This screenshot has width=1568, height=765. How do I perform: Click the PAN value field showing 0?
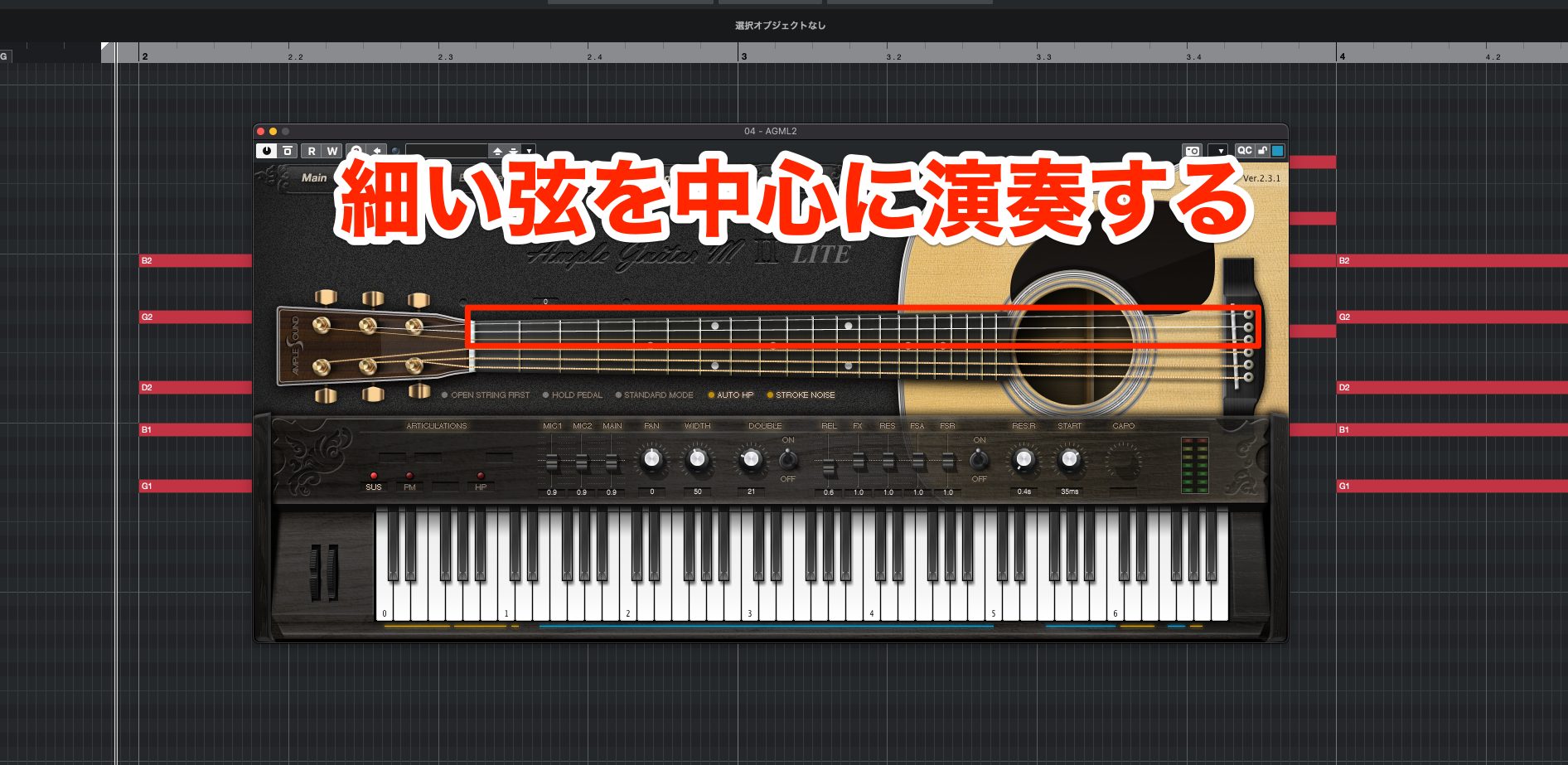(652, 491)
